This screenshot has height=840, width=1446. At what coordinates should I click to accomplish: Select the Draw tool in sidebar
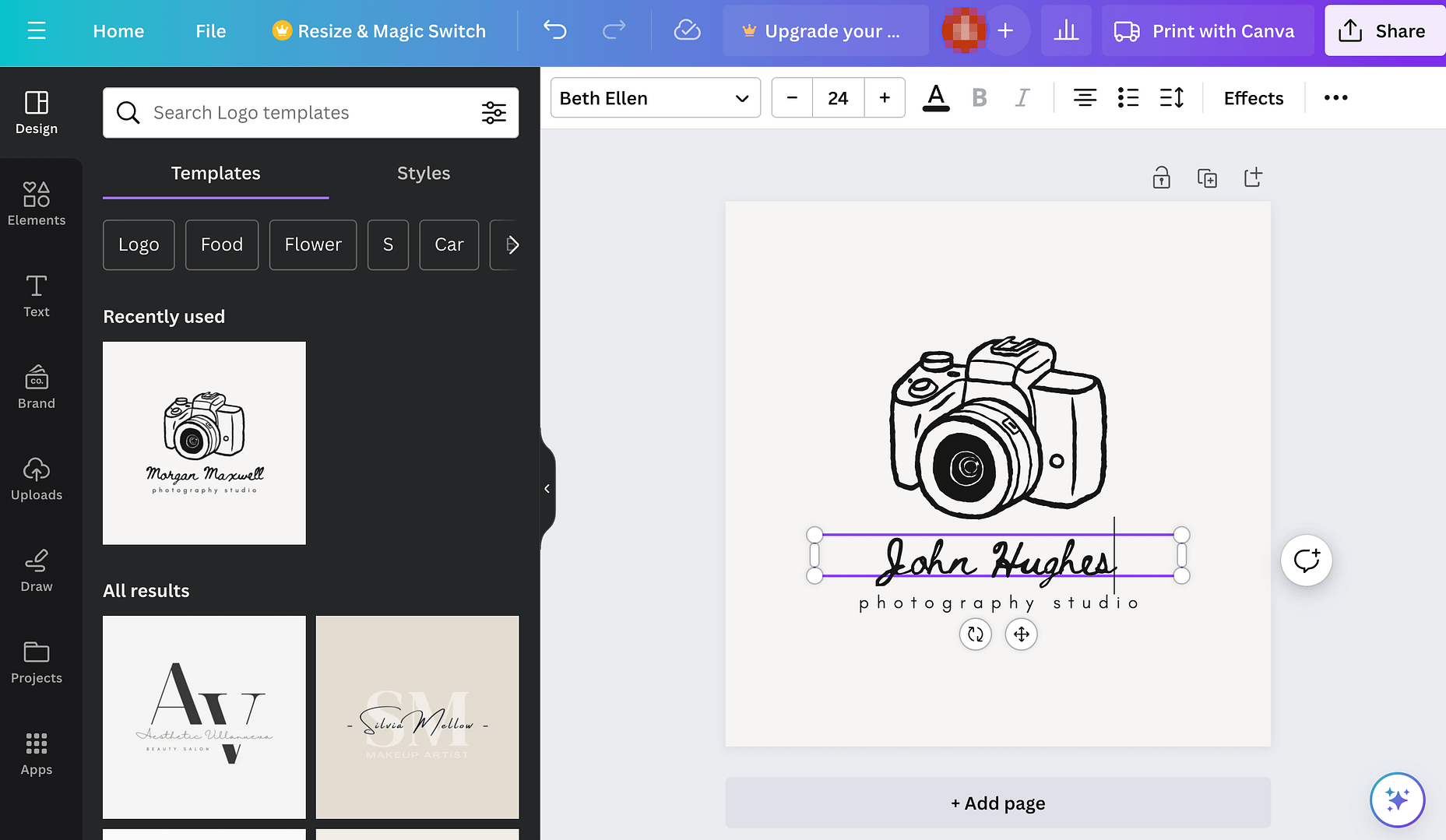(x=36, y=571)
